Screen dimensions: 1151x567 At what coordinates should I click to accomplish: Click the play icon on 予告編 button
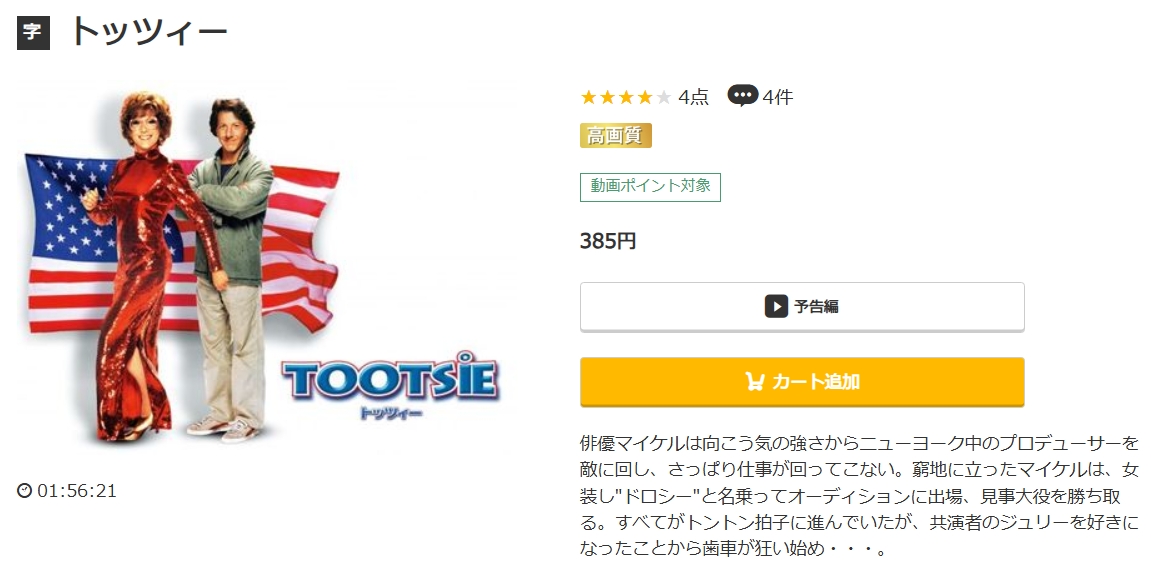tap(776, 306)
